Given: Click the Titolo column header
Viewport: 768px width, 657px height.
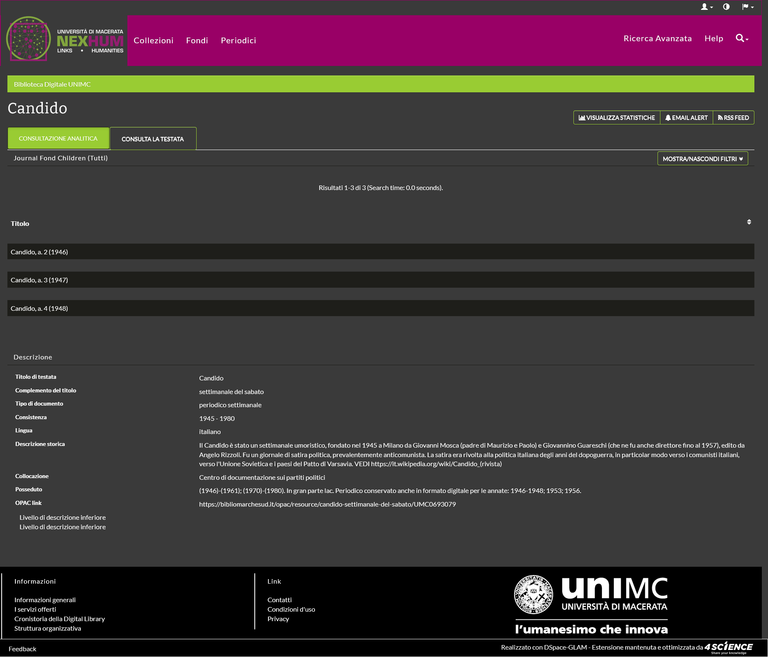Looking at the screenshot, I should point(20,223).
